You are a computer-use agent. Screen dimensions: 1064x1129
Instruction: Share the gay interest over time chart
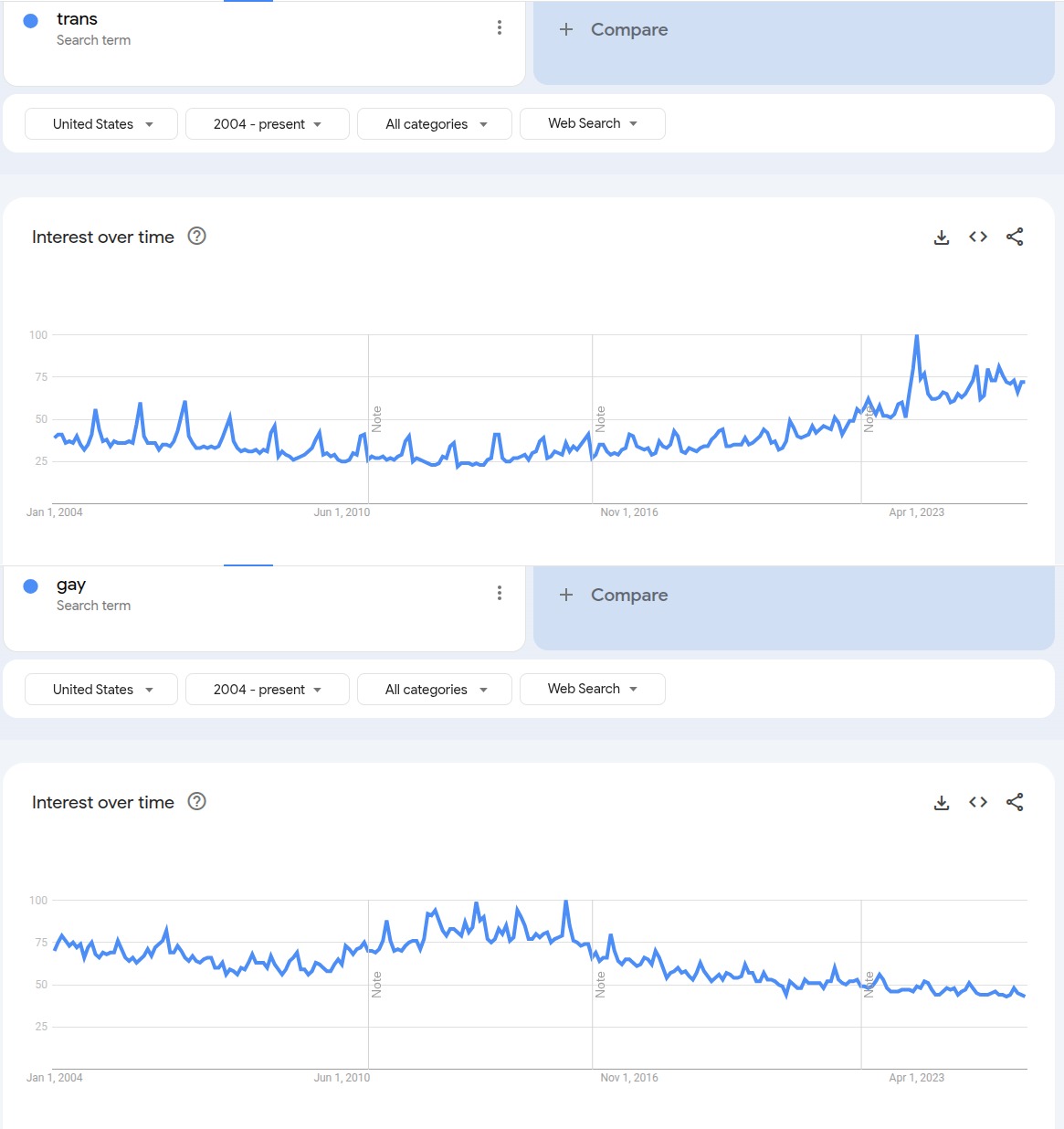click(1015, 802)
